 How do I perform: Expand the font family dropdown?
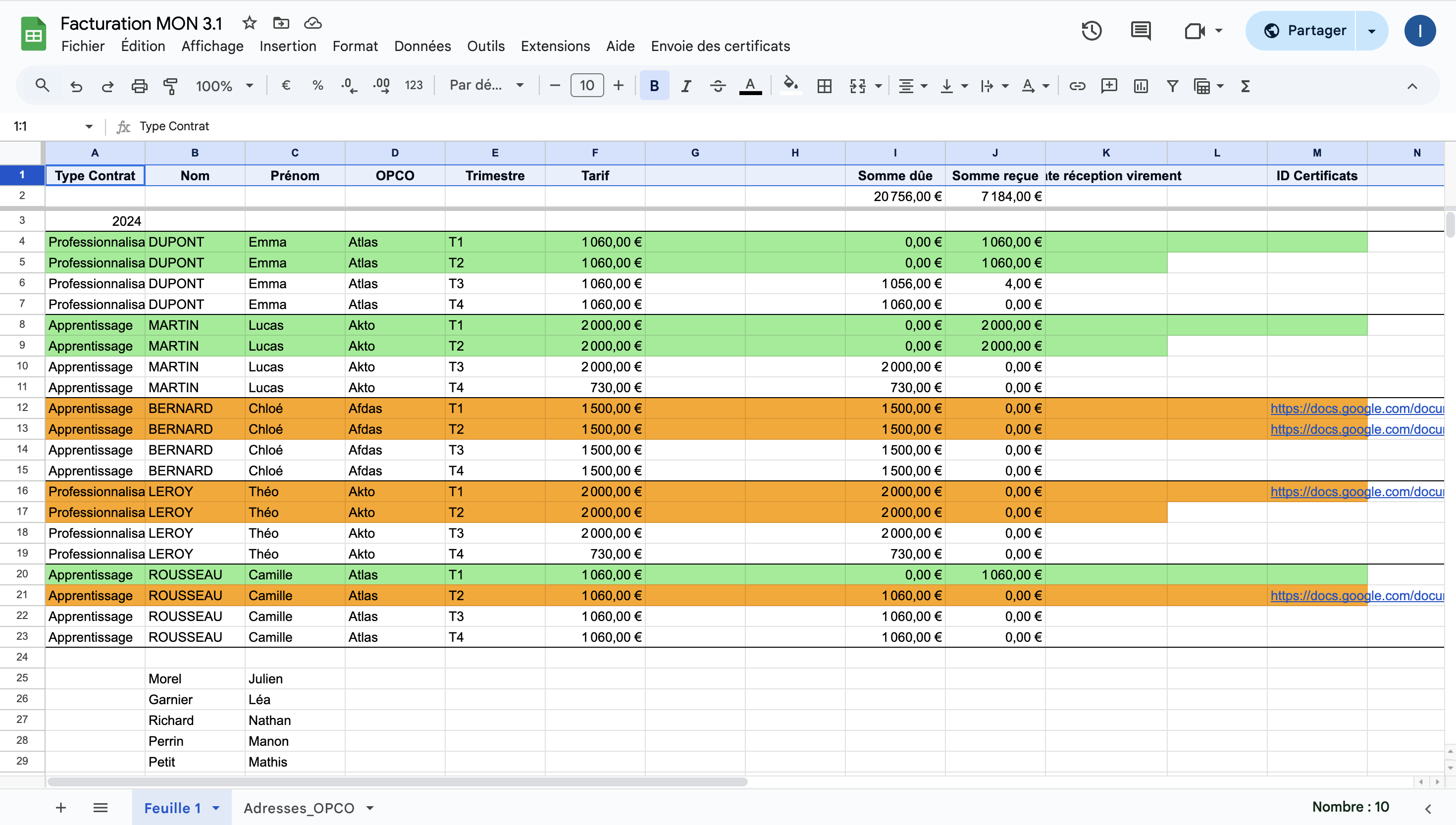coord(486,86)
